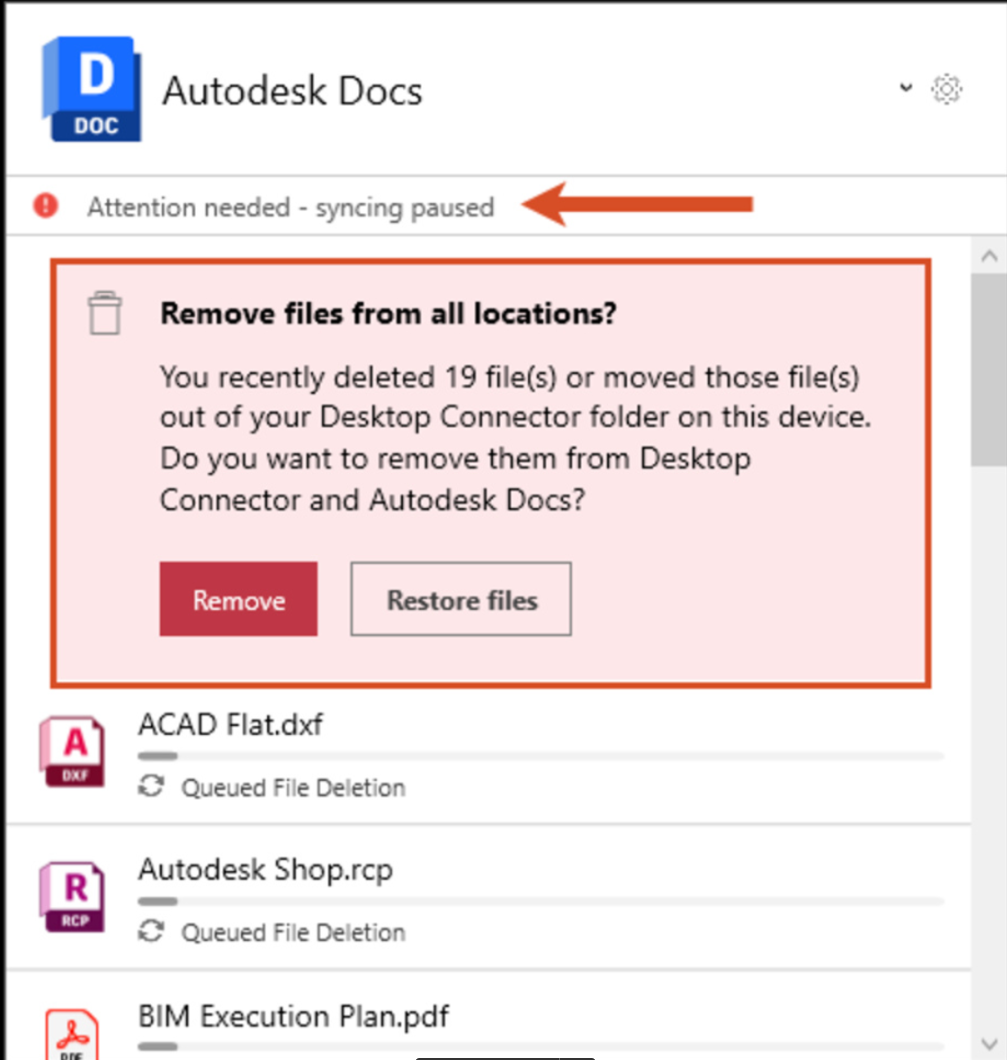Open the Autodesk Docs settings gear

[x=946, y=89]
